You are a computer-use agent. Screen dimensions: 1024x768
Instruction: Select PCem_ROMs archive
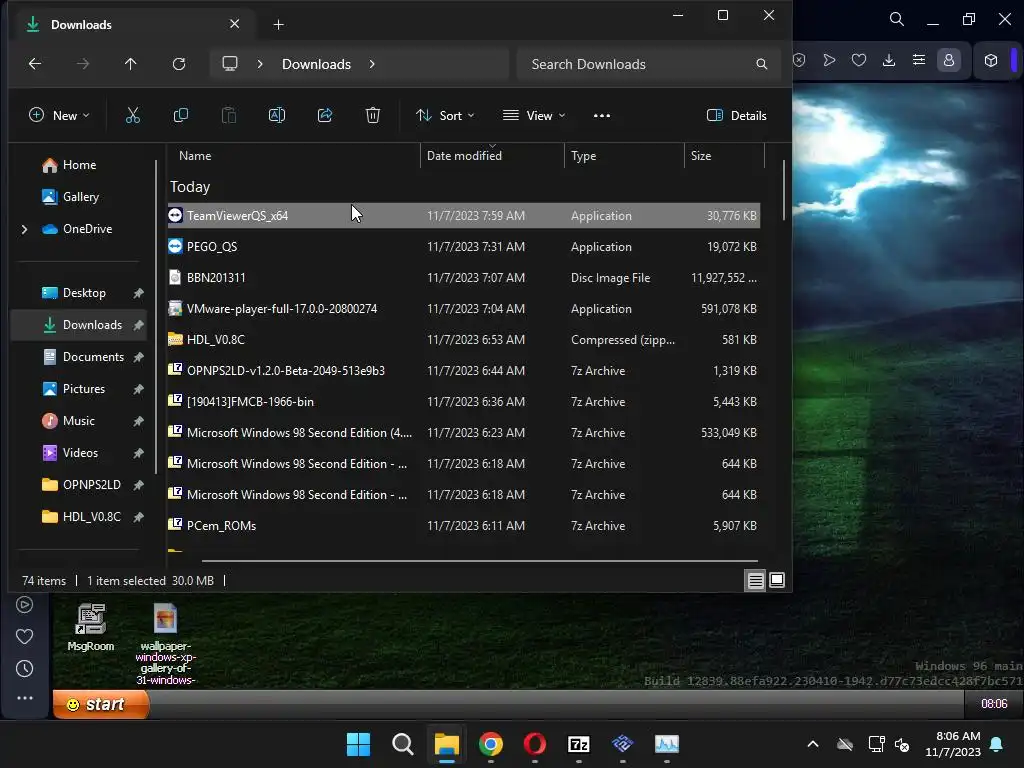(464, 526)
